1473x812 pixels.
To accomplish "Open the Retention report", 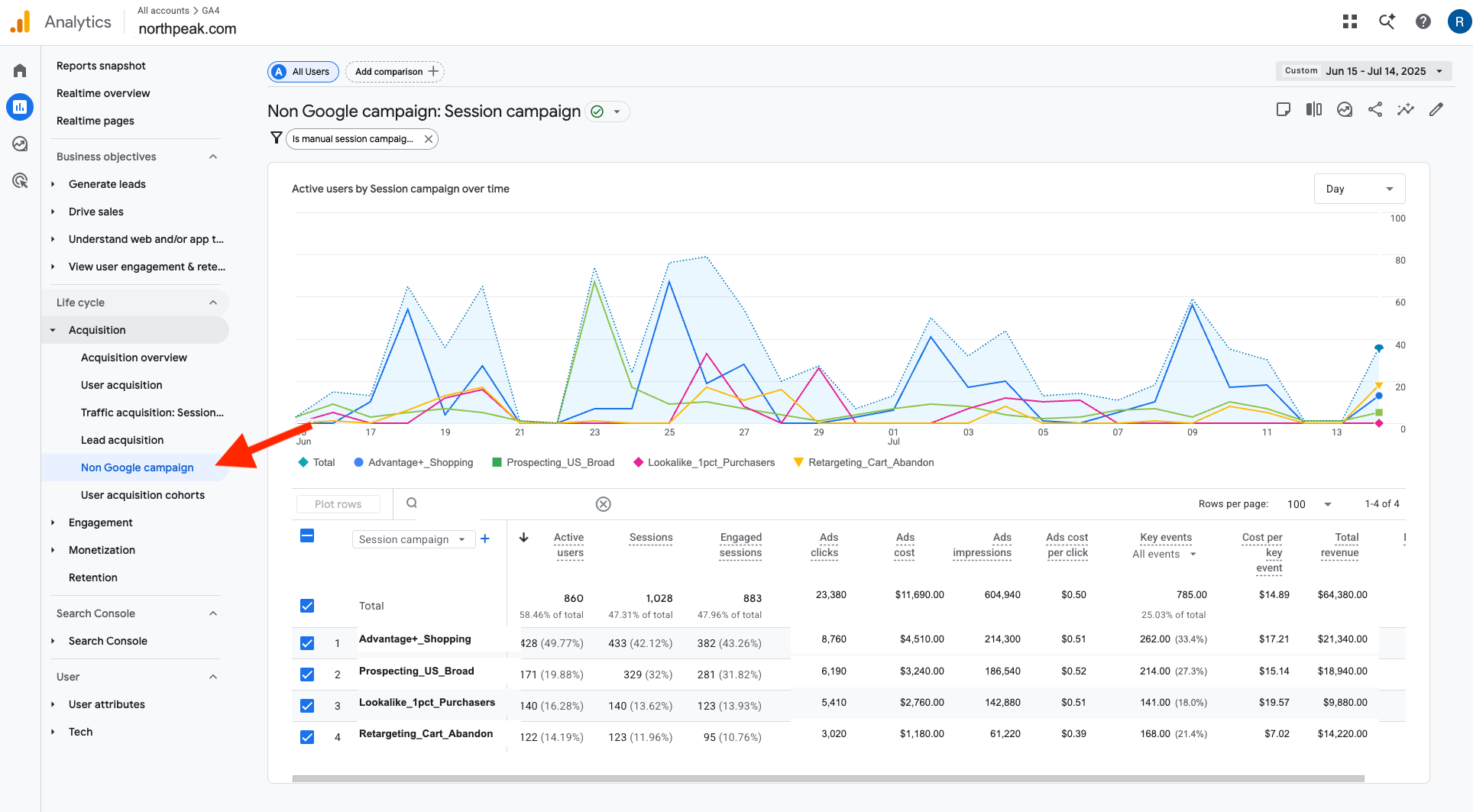I will click(93, 577).
